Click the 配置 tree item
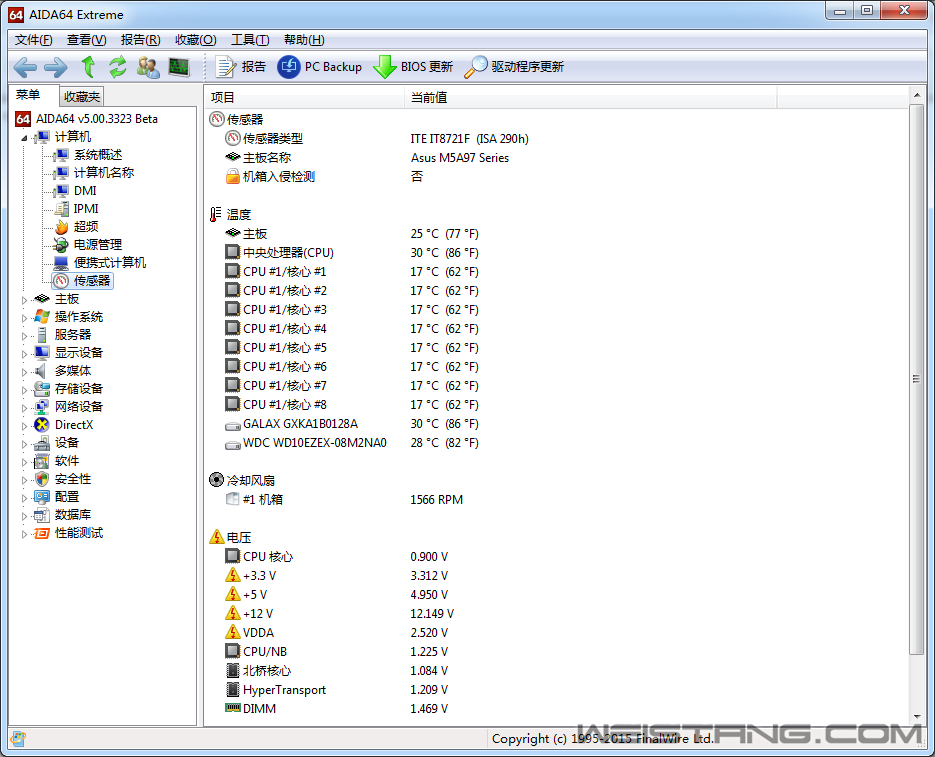This screenshot has height=757, width=935. point(67,497)
